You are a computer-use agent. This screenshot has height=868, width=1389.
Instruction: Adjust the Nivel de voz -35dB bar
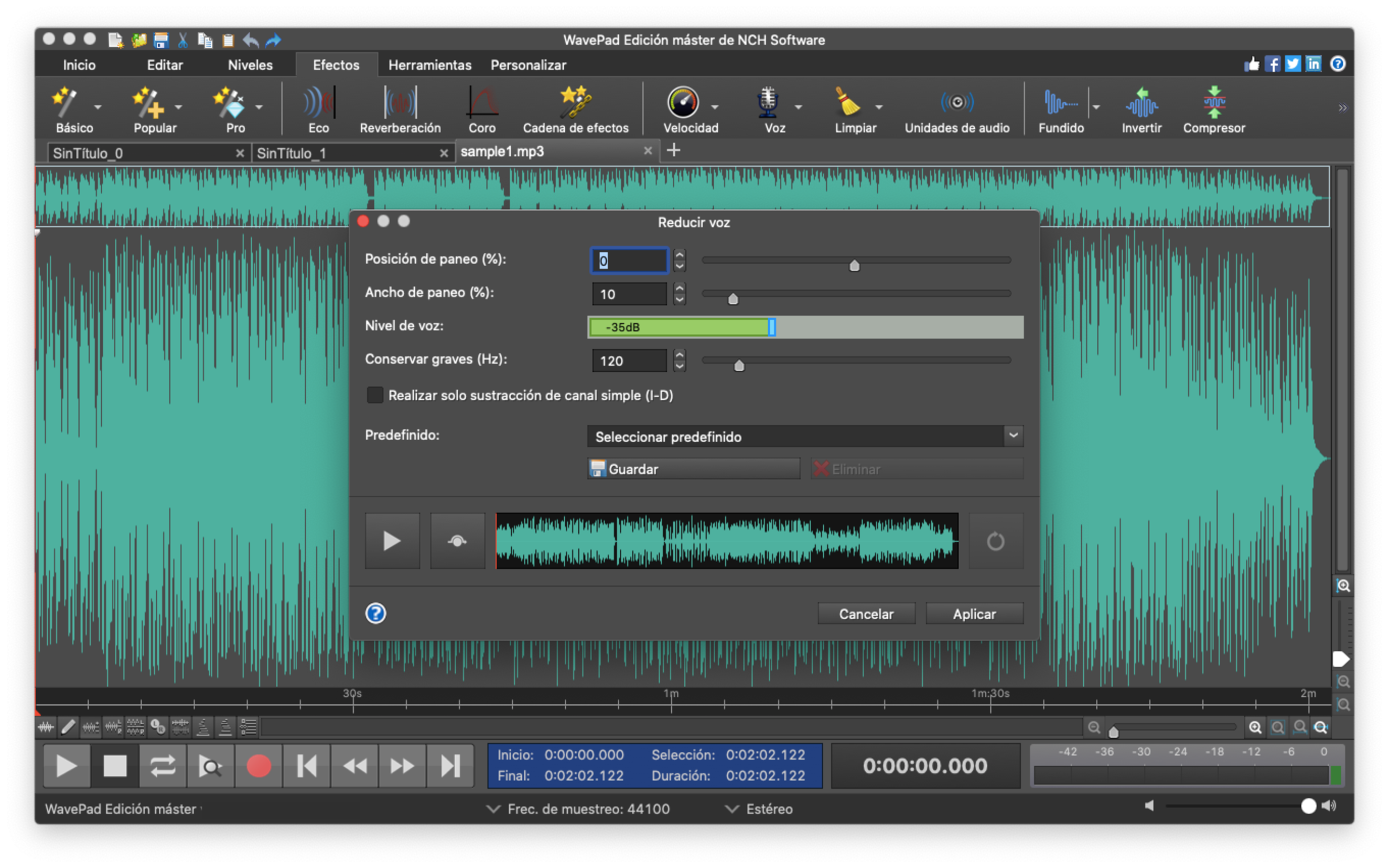(x=805, y=326)
